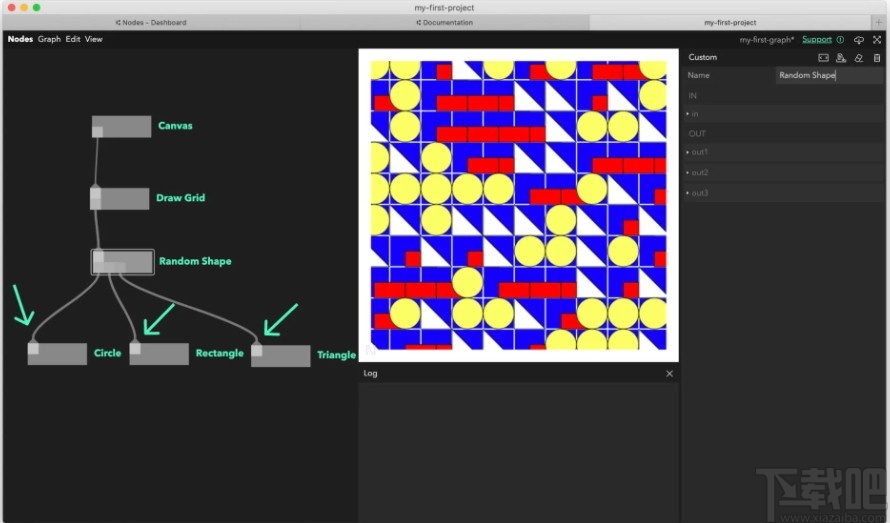Open the Edit menu

(x=73, y=39)
